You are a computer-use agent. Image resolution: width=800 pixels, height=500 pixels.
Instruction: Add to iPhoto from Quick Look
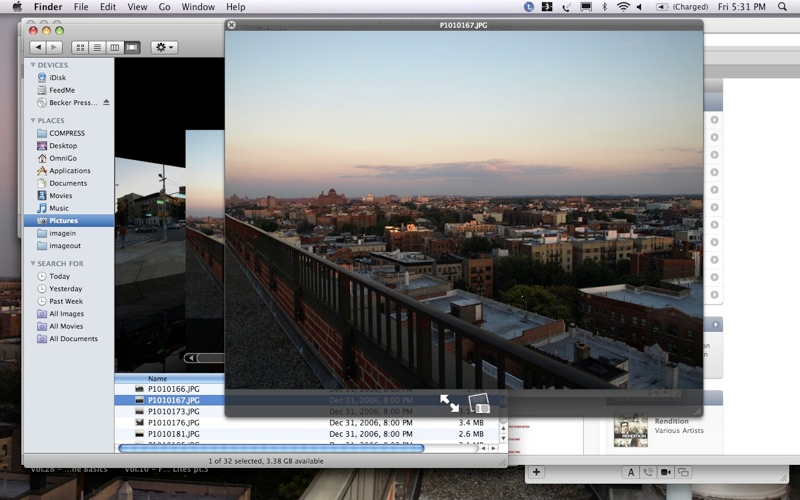479,403
